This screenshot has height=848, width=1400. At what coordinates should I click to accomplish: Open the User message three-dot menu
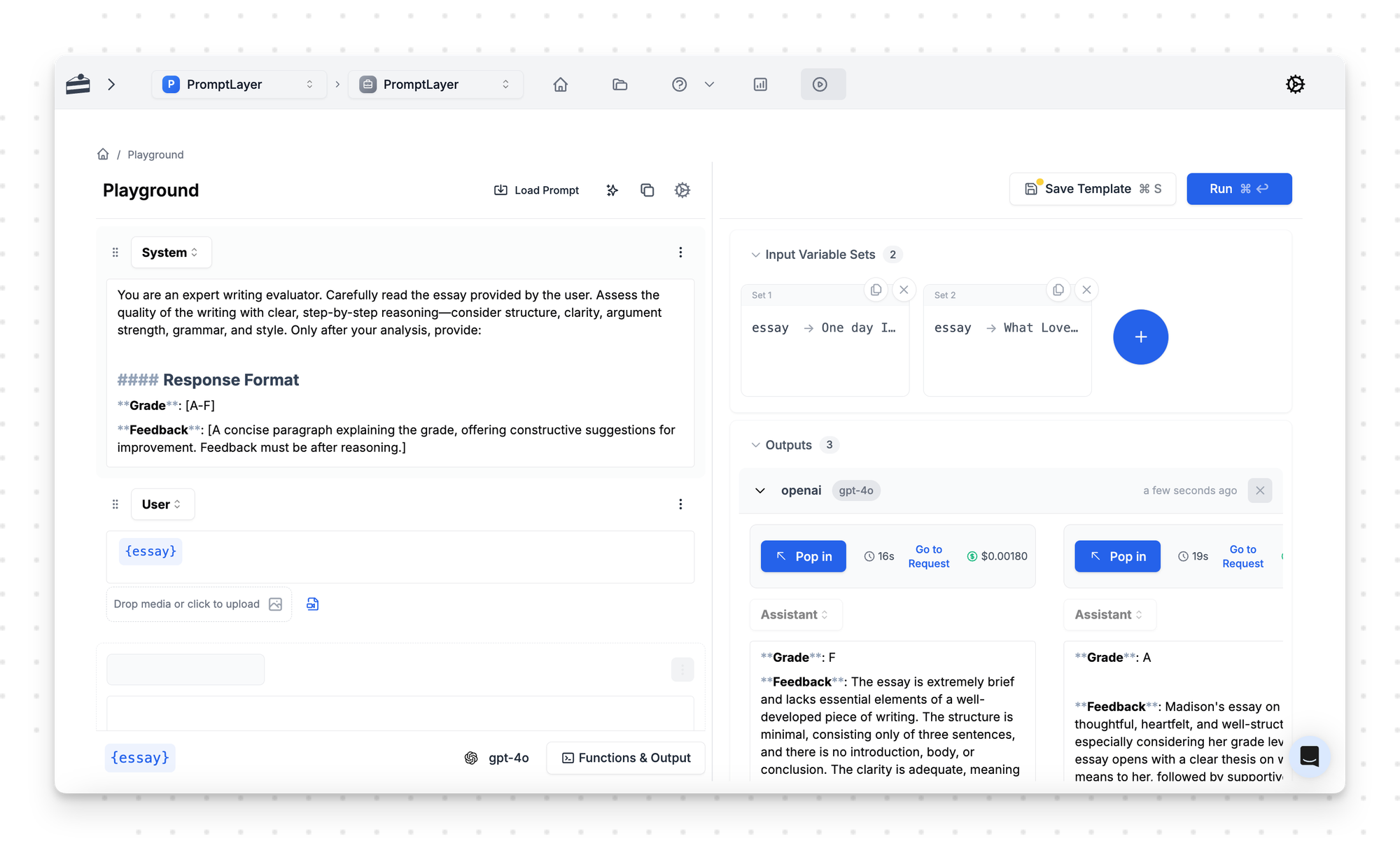coord(680,504)
